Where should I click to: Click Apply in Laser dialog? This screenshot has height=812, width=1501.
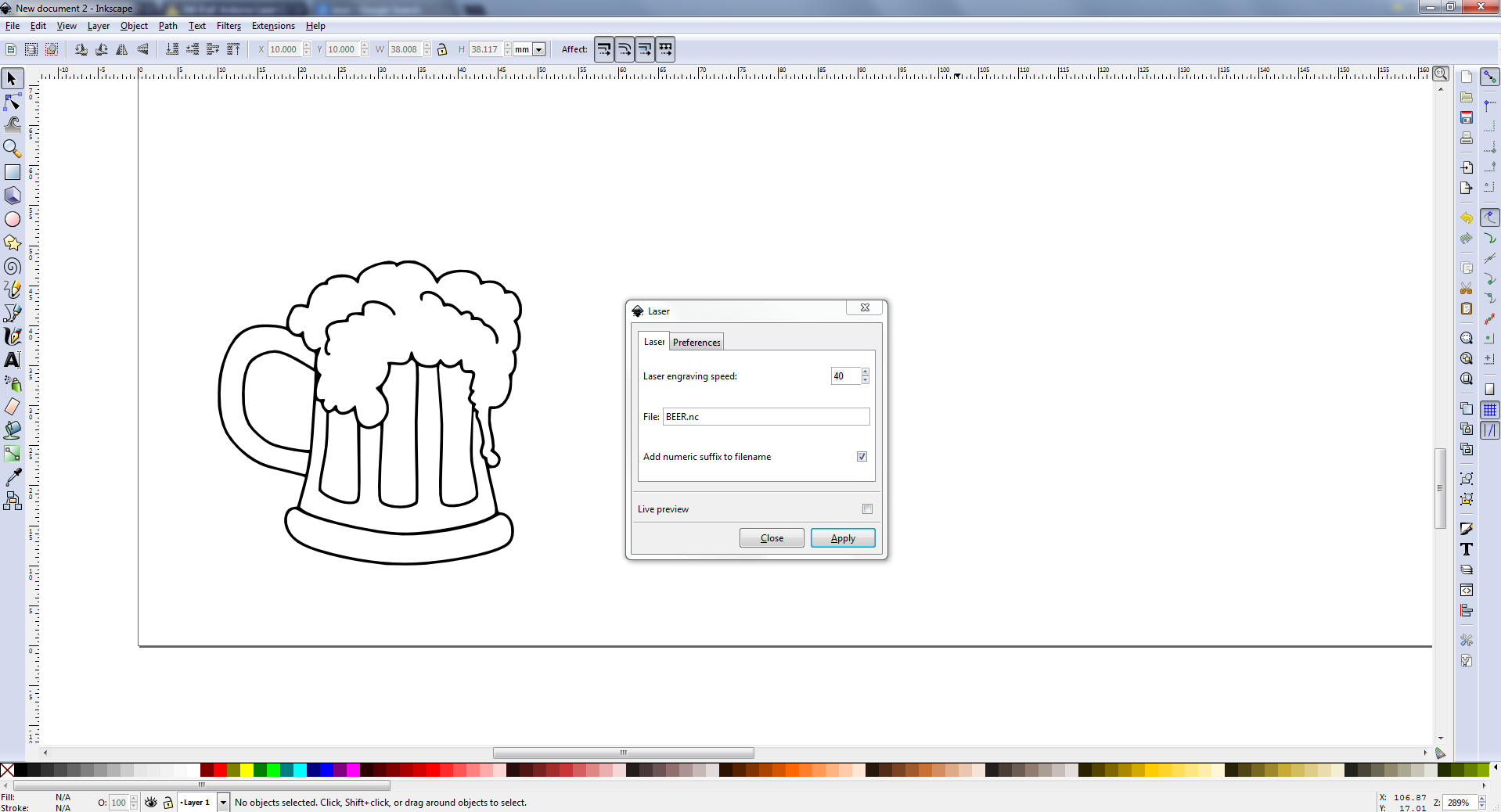click(x=843, y=538)
